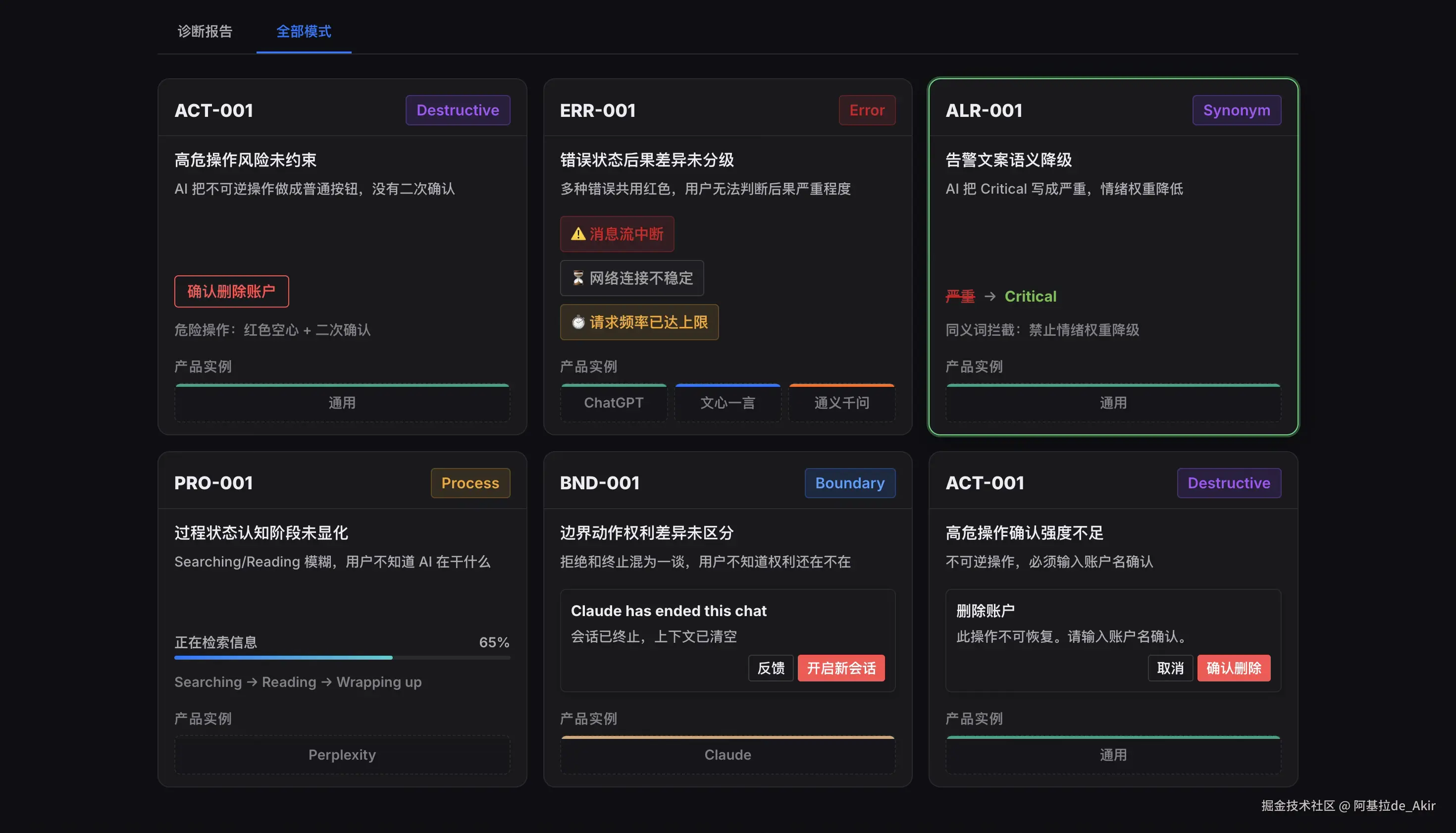Click the arrow between 严重 and Critical
The height and width of the screenshot is (833, 1456).
coord(990,296)
